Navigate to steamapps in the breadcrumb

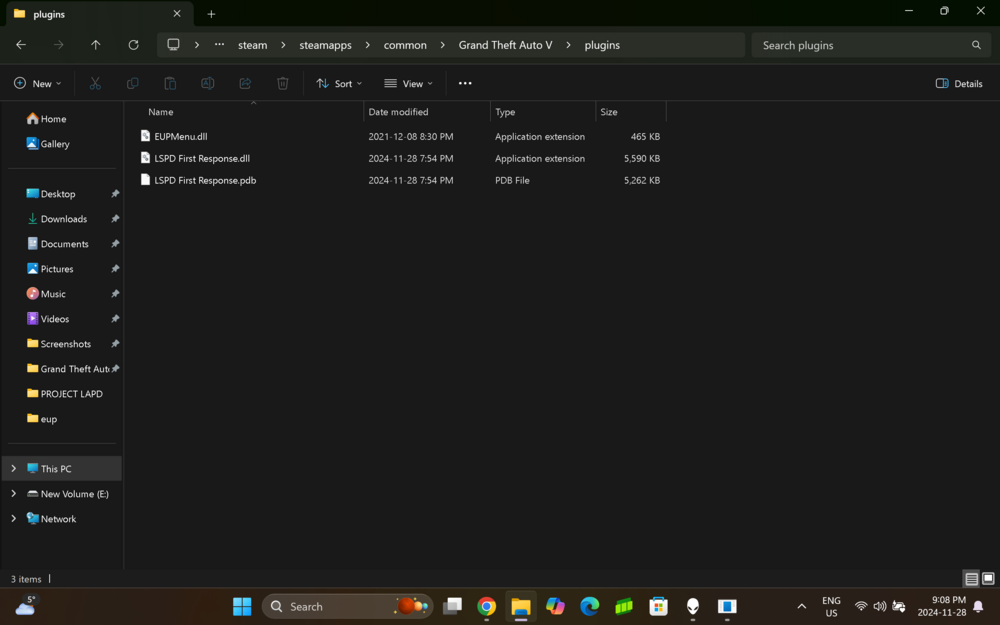tap(325, 45)
